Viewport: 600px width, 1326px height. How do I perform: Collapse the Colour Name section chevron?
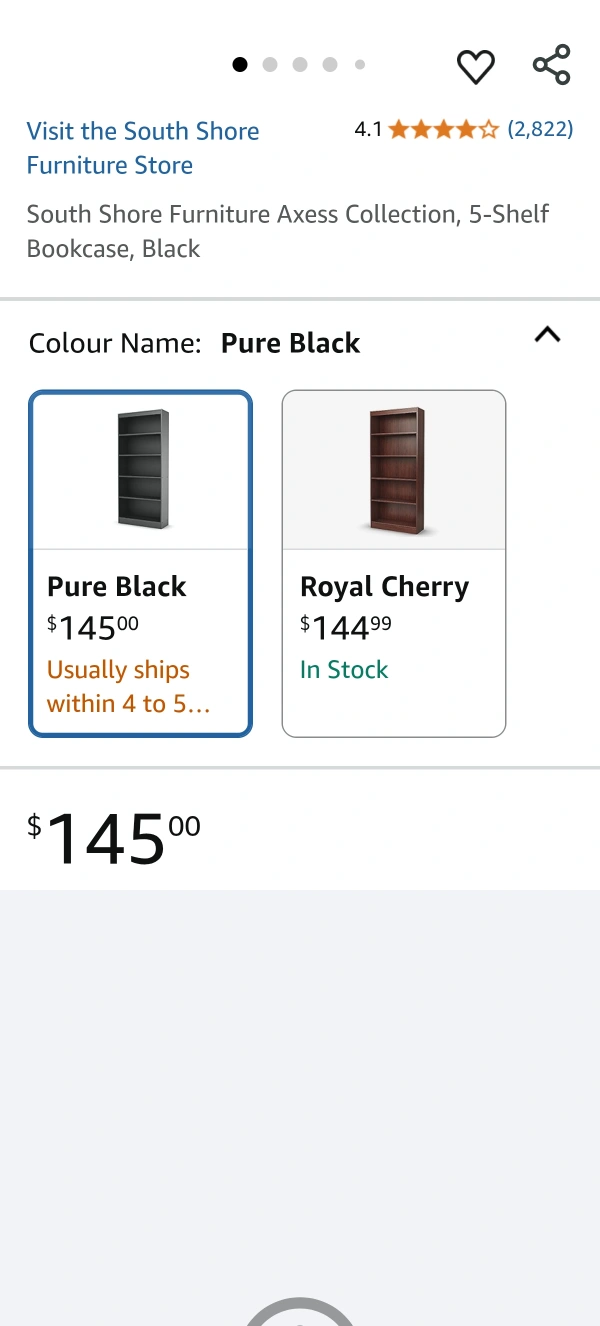click(547, 336)
